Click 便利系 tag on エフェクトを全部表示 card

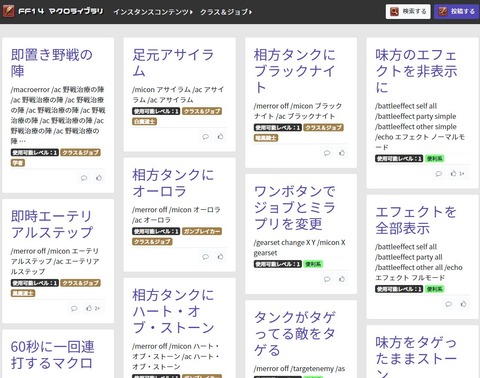(x=435, y=289)
